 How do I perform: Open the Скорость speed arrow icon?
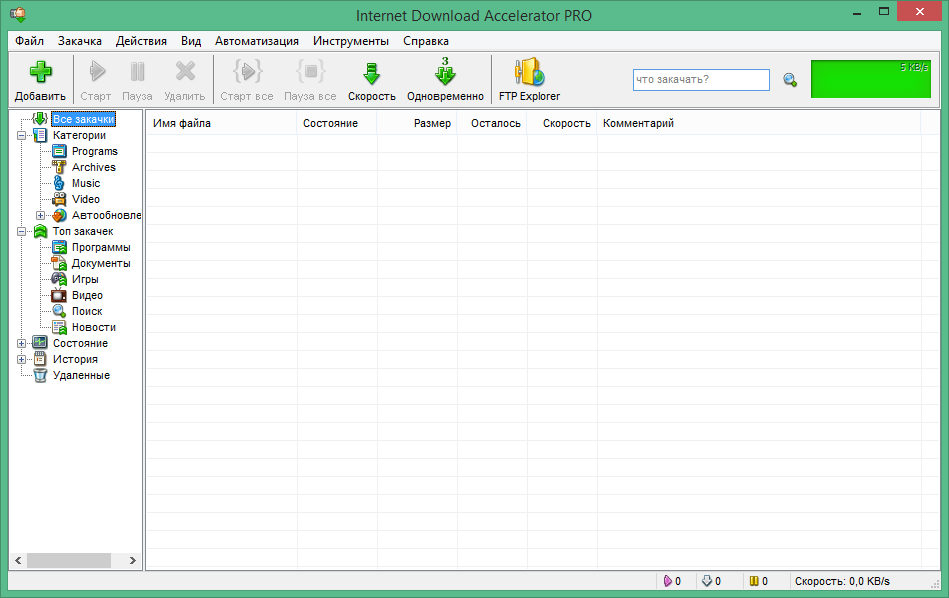[371, 73]
